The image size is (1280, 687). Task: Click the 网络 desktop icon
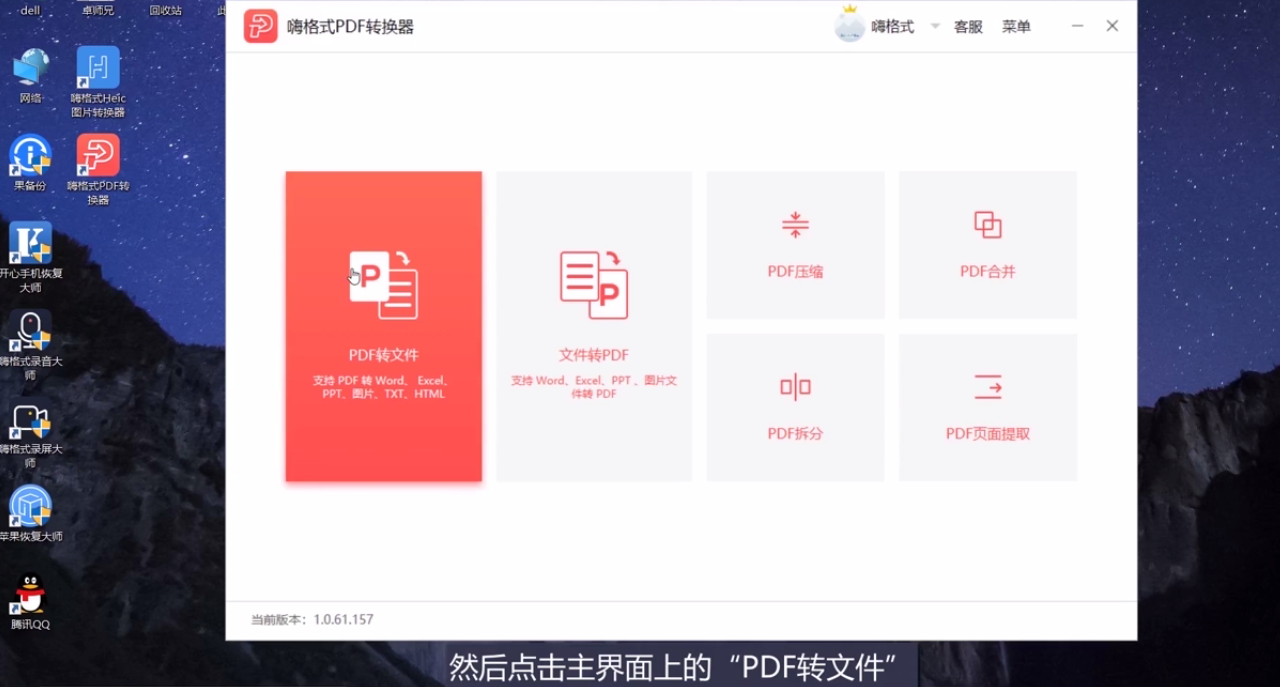(x=31, y=76)
